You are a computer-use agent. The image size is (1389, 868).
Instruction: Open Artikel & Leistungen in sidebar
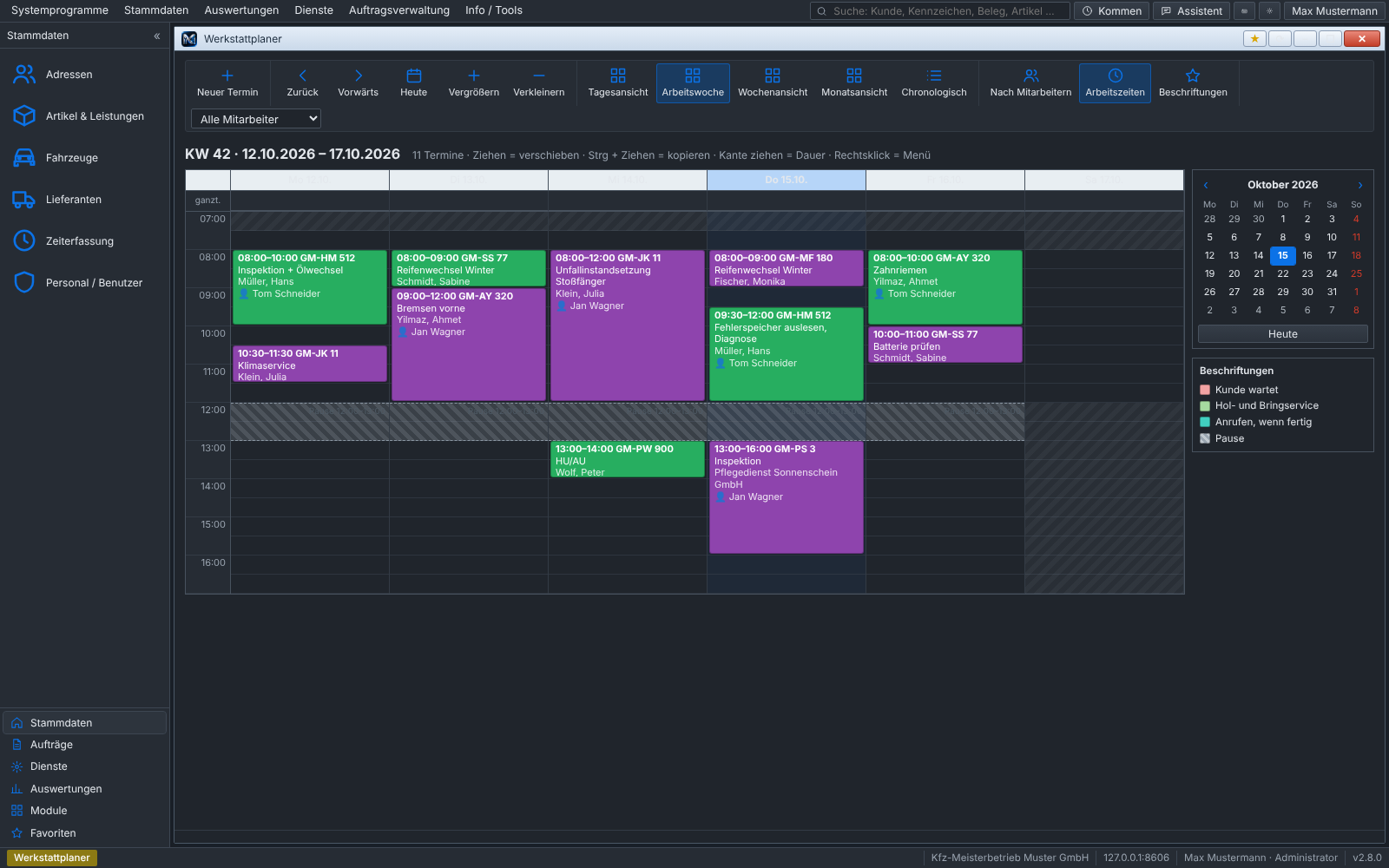point(85,116)
